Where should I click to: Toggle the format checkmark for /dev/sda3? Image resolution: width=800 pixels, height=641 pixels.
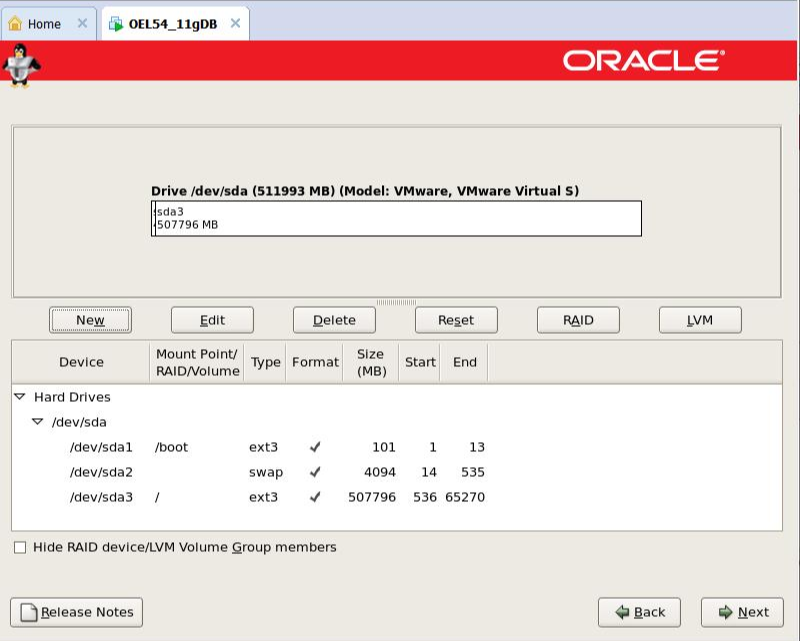click(x=315, y=497)
